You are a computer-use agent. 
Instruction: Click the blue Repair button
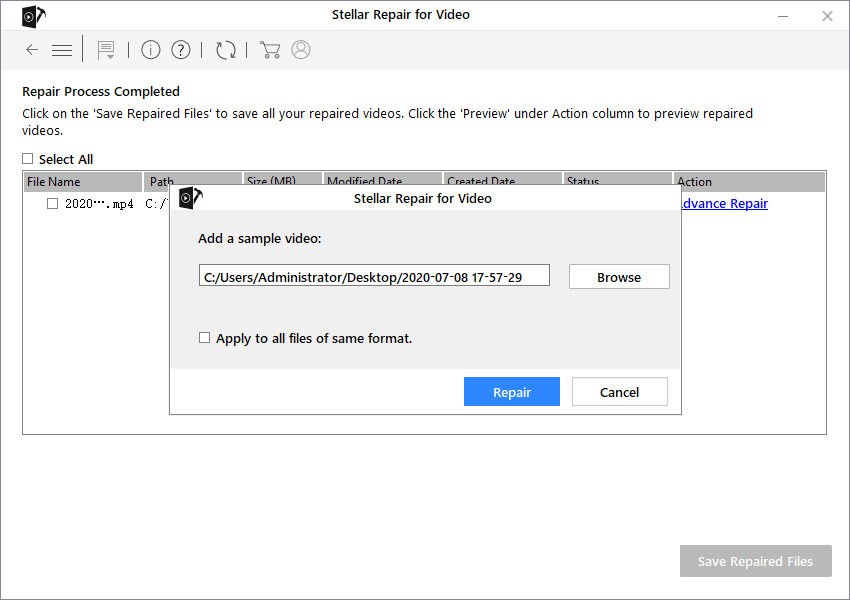511,392
